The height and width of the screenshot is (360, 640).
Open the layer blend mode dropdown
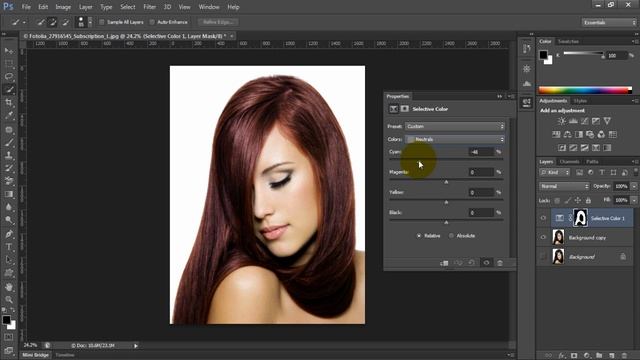pos(564,186)
